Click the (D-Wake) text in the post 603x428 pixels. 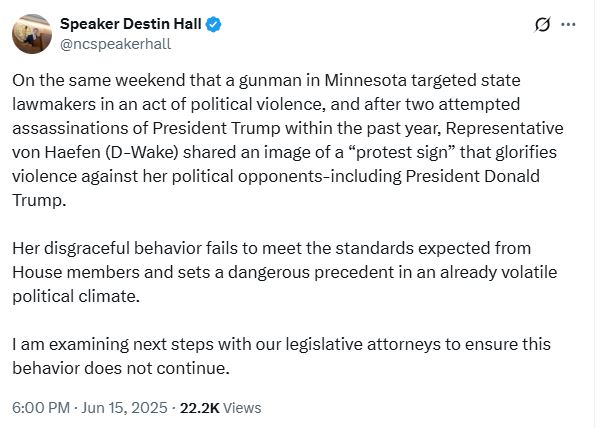coord(142,152)
